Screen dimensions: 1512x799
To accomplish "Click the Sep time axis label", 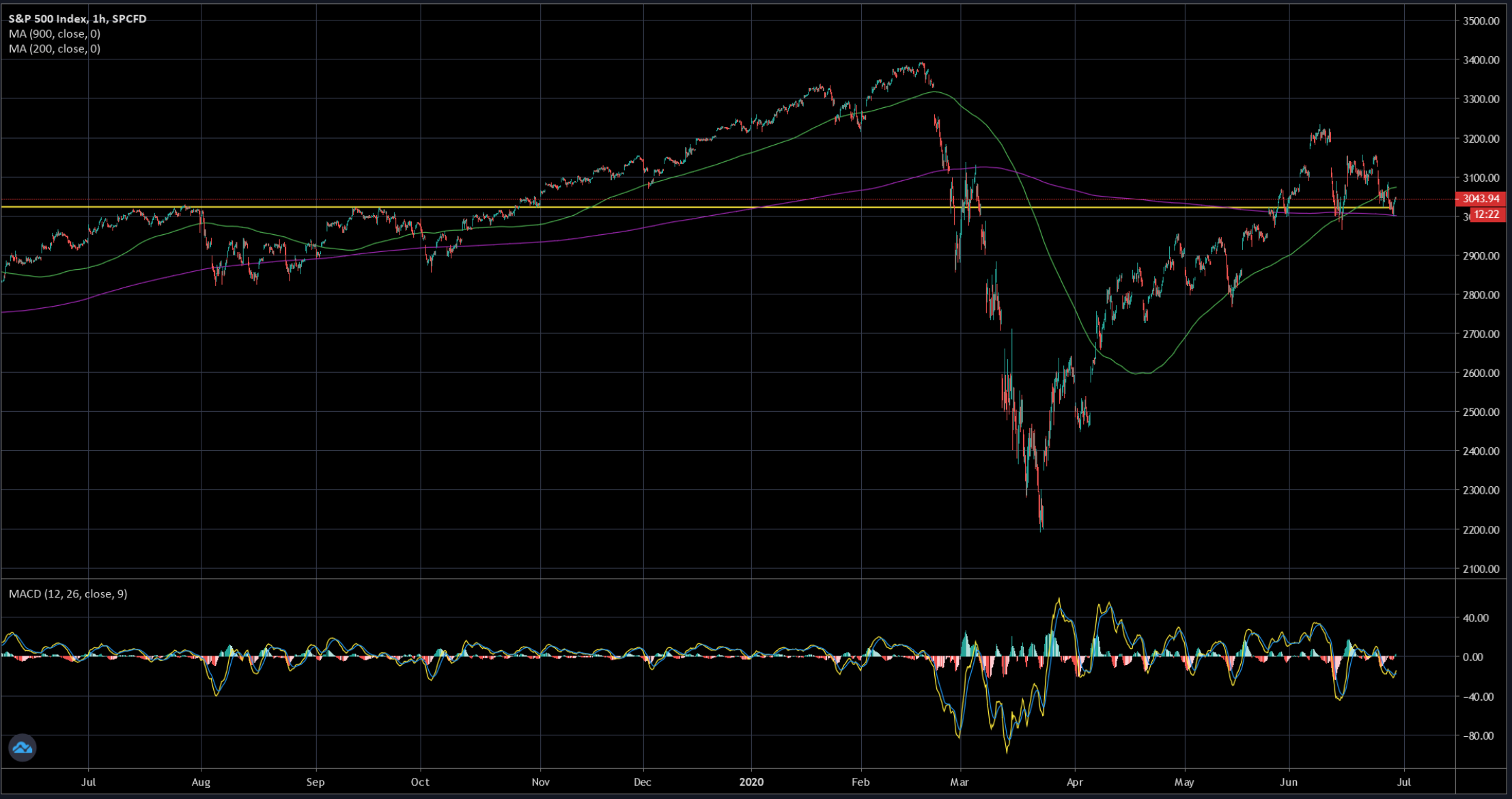I will tap(316, 782).
